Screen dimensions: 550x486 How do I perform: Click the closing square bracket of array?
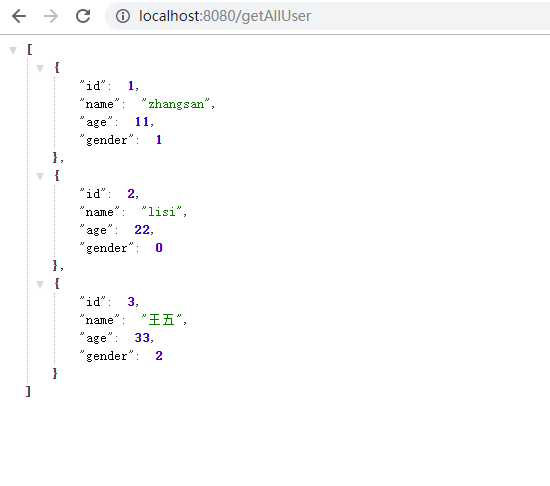tap(28, 391)
